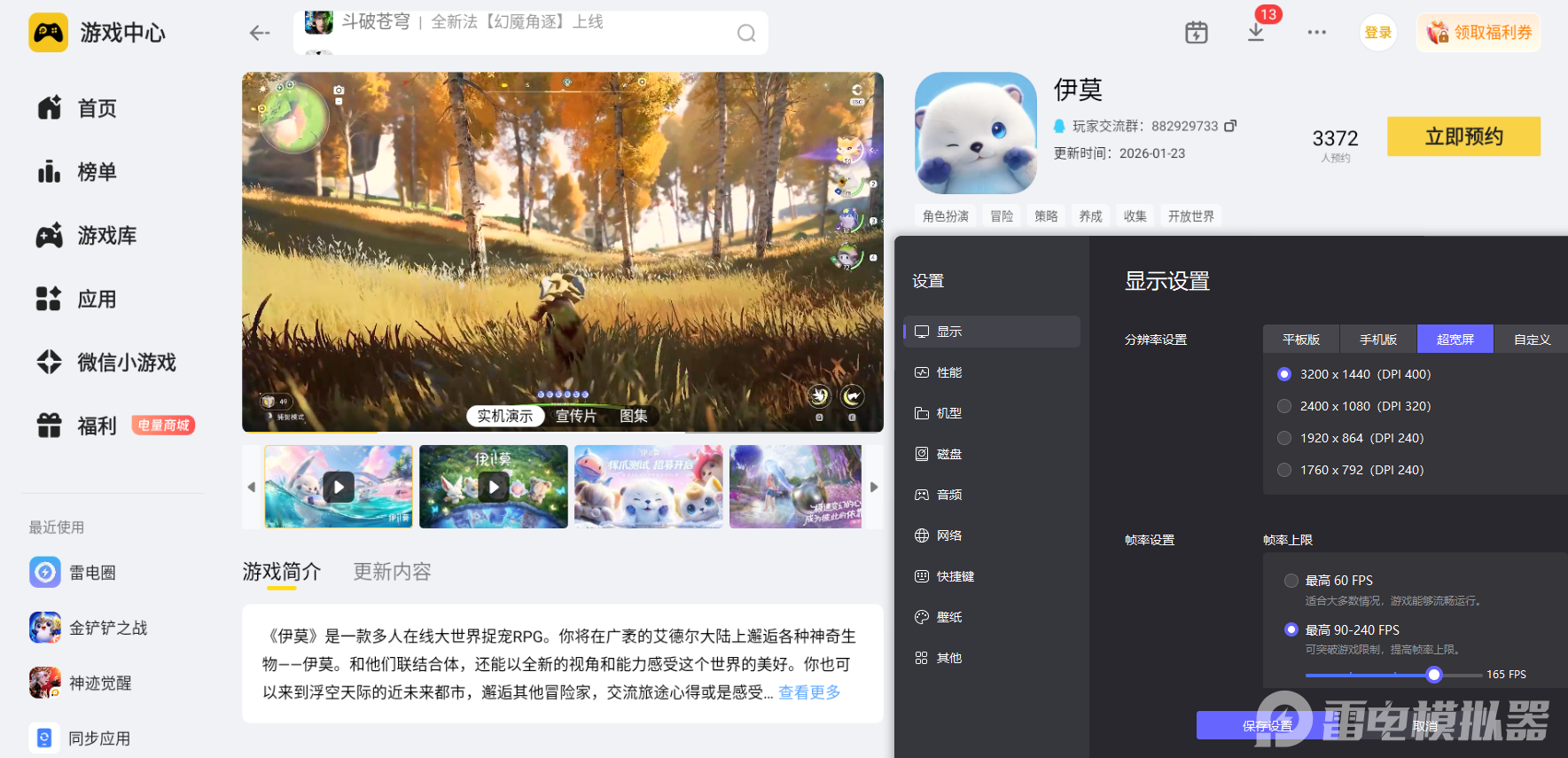The height and width of the screenshot is (758, 1568).
Task: Play the first video thumbnail
Action: coord(339,487)
